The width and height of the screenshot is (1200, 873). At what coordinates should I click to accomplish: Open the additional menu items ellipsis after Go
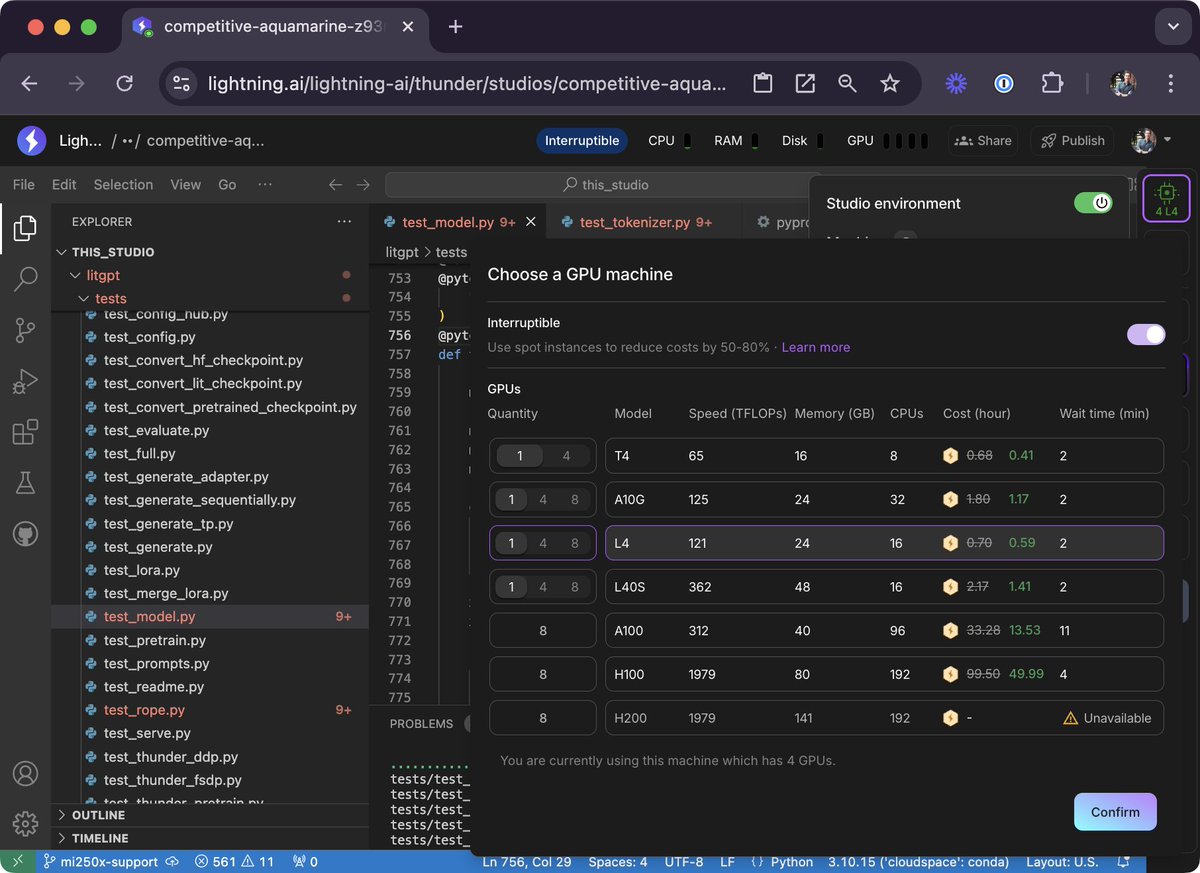pos(265,185)
